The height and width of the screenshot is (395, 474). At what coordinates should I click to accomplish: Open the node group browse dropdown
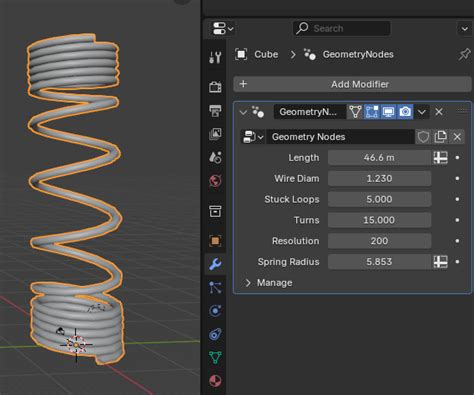pos(253,137)
